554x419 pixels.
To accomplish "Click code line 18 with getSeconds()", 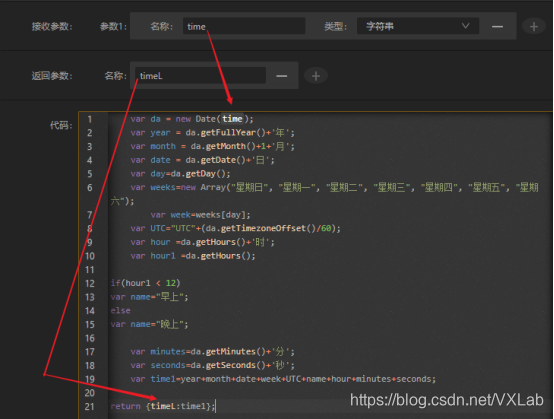I will click(x=212, y=365).
